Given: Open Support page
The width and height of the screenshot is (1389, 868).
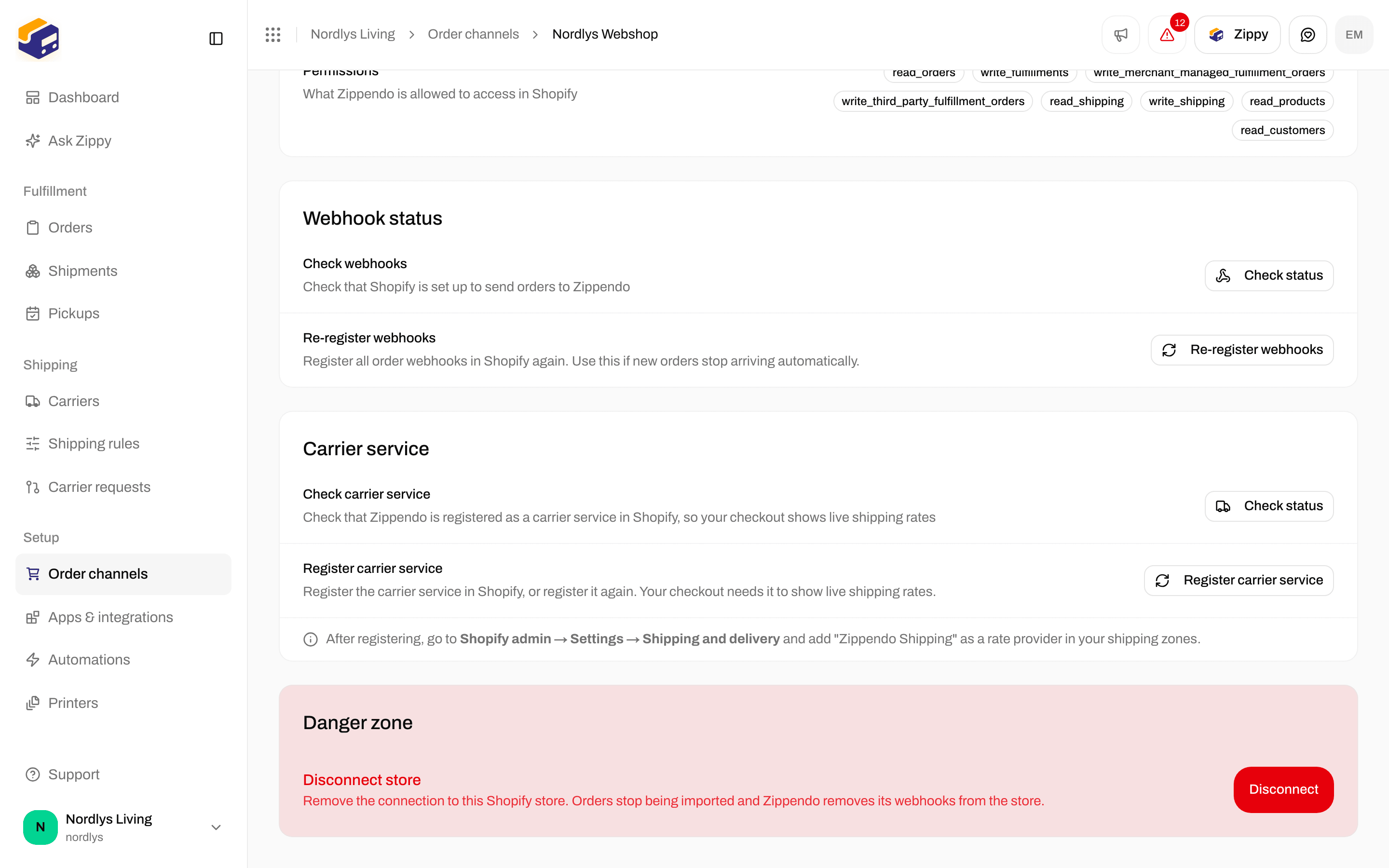Looking at the screenshot, I should pos(123,774).
